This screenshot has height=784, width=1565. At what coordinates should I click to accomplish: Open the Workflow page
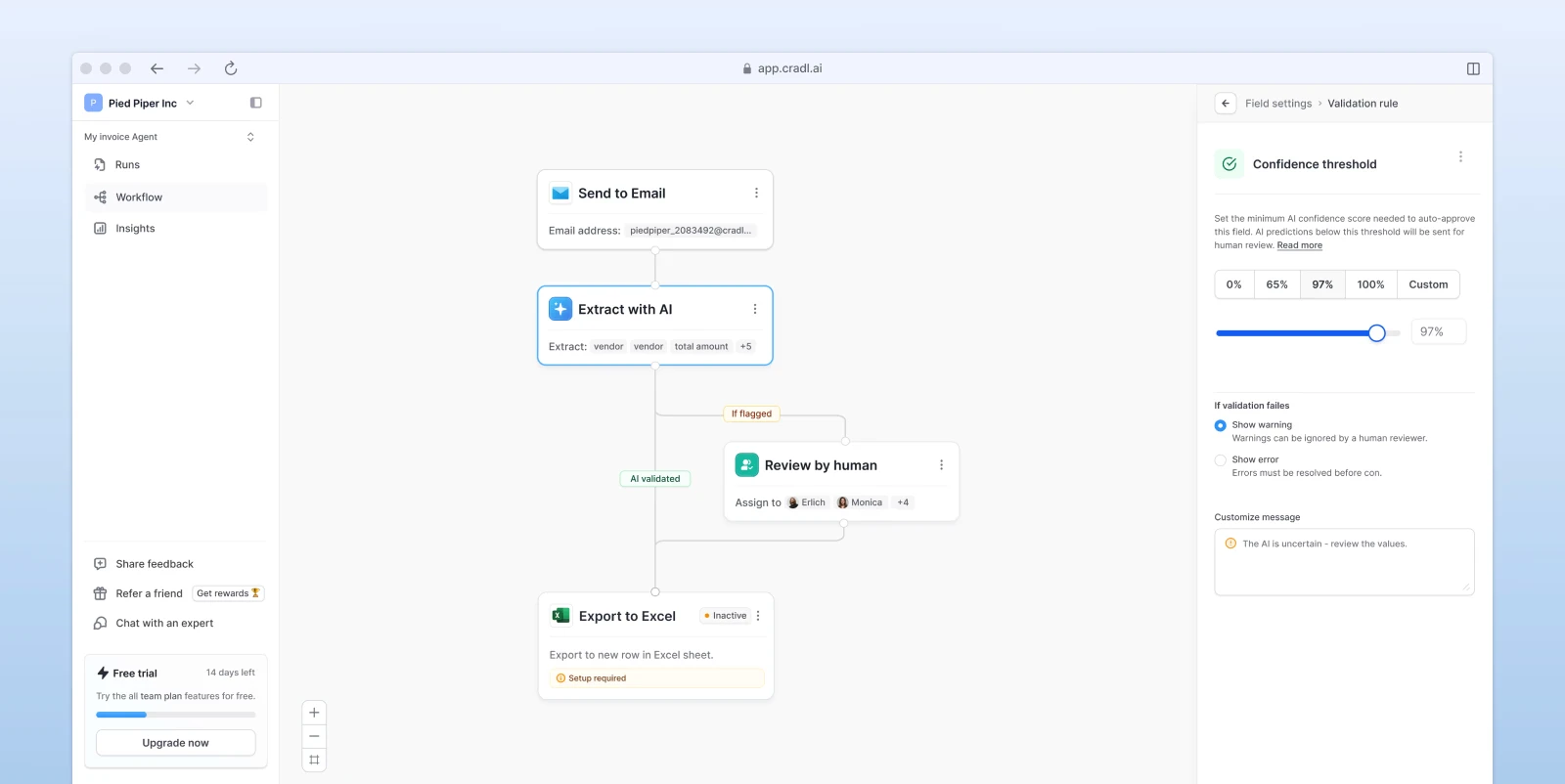175,197
